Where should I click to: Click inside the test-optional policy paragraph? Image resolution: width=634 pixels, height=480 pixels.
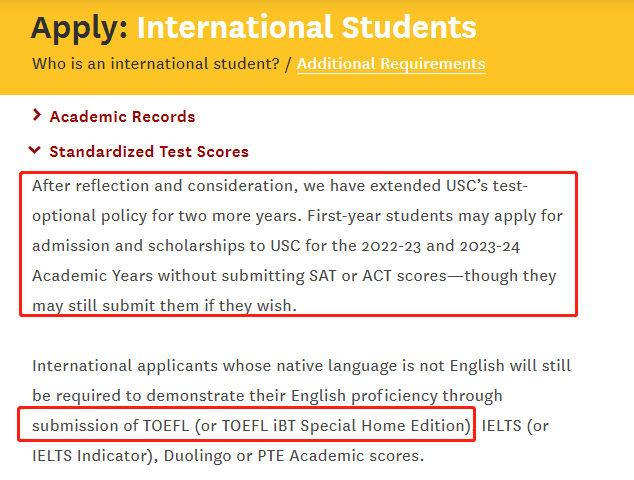click(x=297, y=245)
